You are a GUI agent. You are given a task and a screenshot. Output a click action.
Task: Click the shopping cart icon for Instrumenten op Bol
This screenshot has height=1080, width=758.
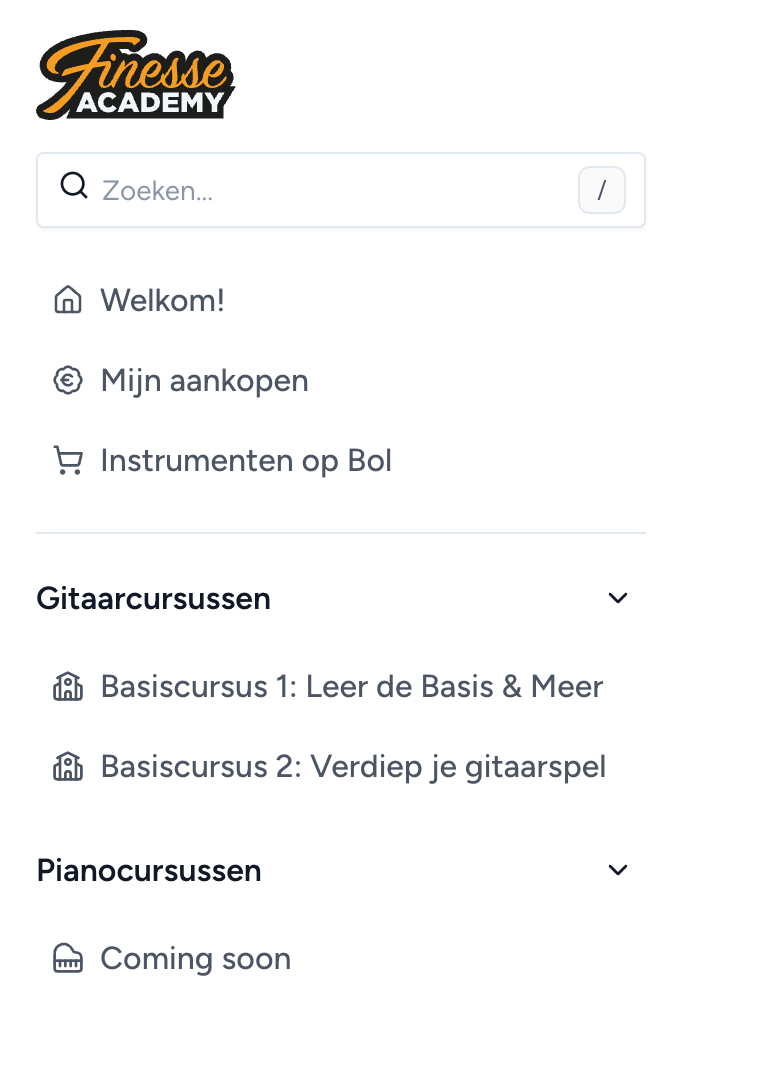tap(68, 460)
